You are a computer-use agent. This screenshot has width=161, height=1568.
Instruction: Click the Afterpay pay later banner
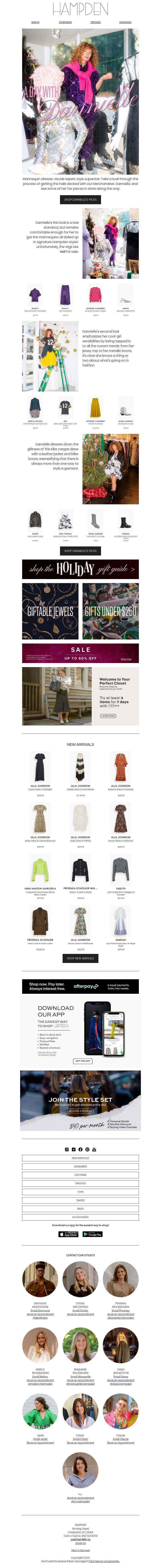tap(80, 986)
